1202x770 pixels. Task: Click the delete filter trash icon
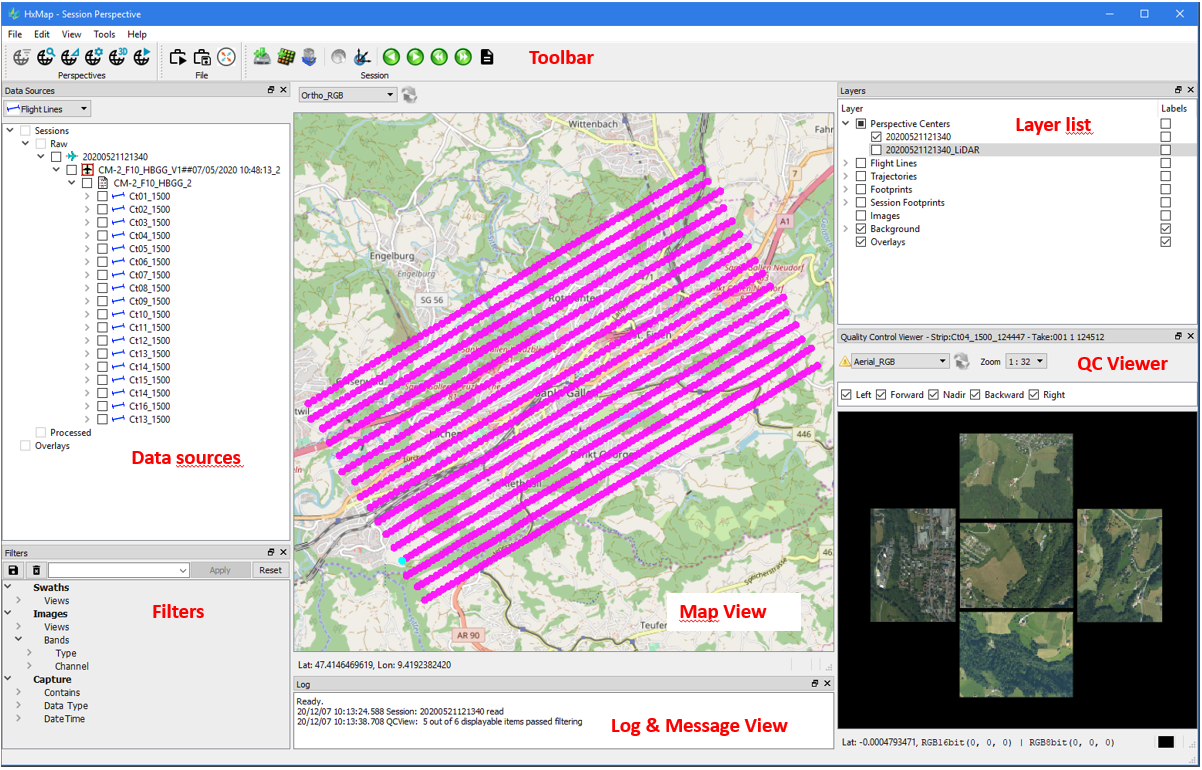click(x=36, y=570)
